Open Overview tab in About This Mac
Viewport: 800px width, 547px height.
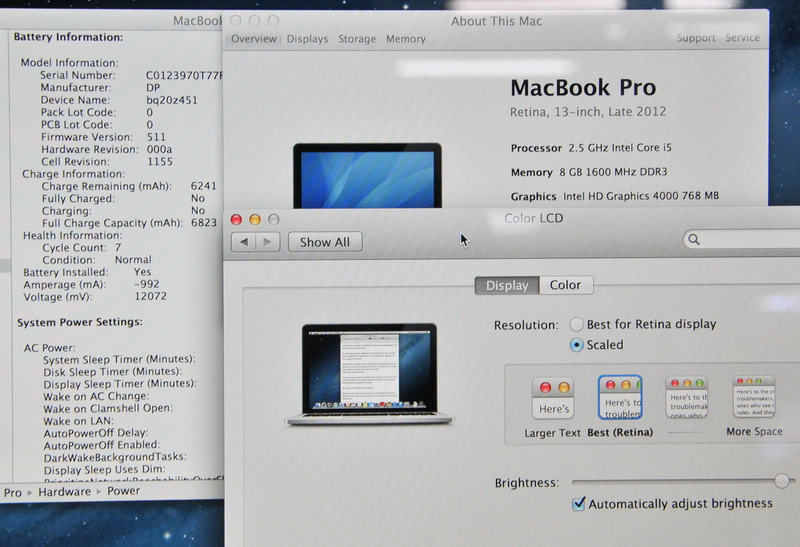[x=254, y=39]
